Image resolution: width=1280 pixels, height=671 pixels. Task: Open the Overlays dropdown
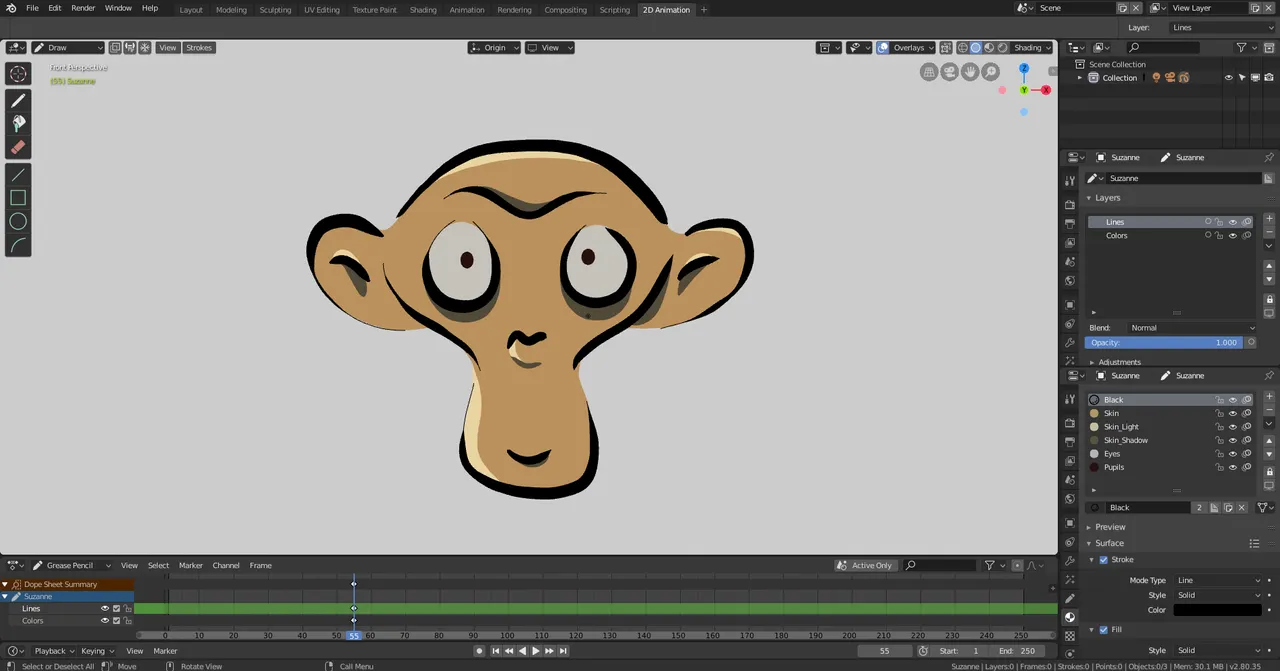913,48
